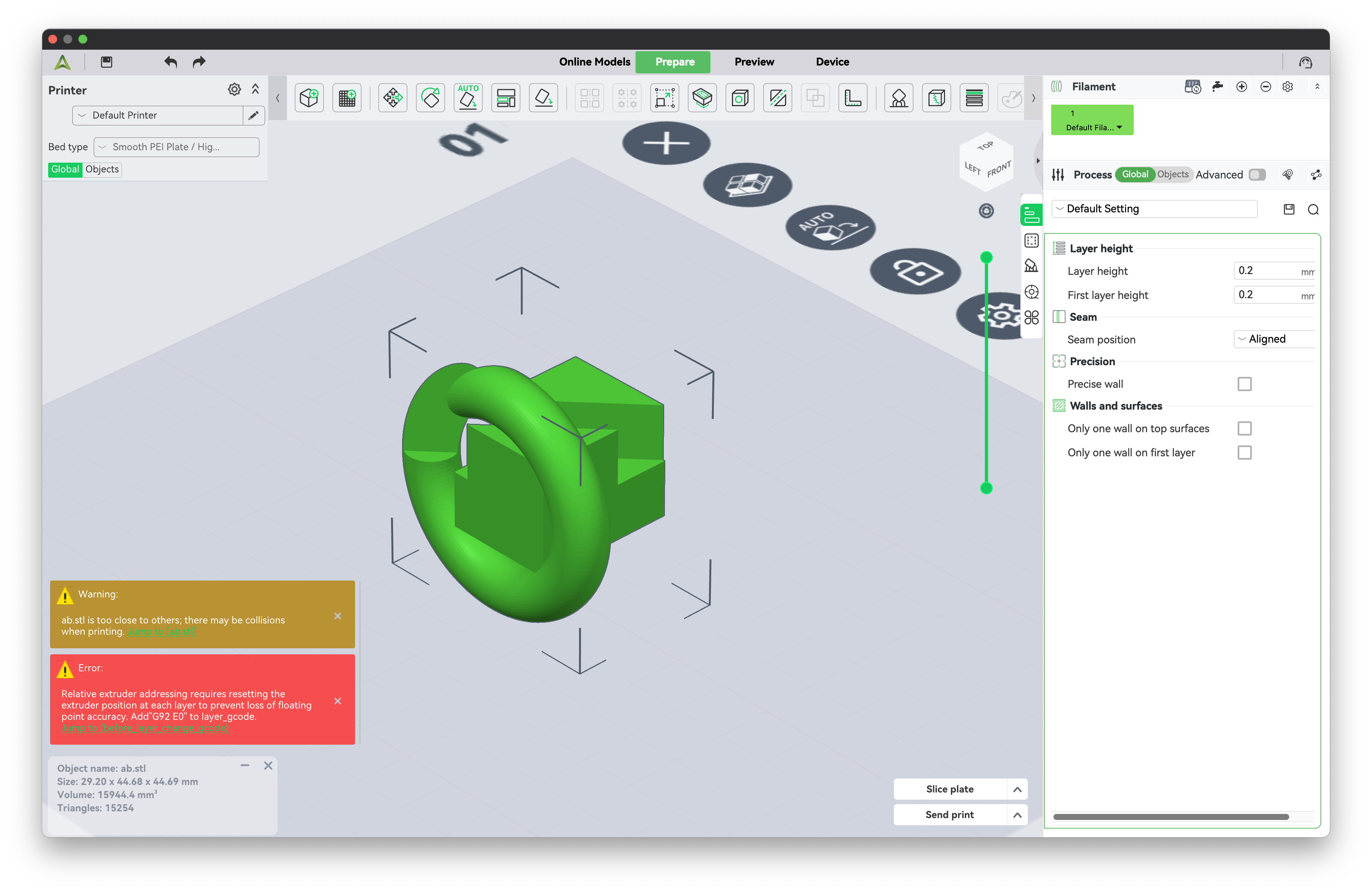Select Global in the Printer panel toggle
This screenshot has height=893, width=1372.
click(64, 169)
